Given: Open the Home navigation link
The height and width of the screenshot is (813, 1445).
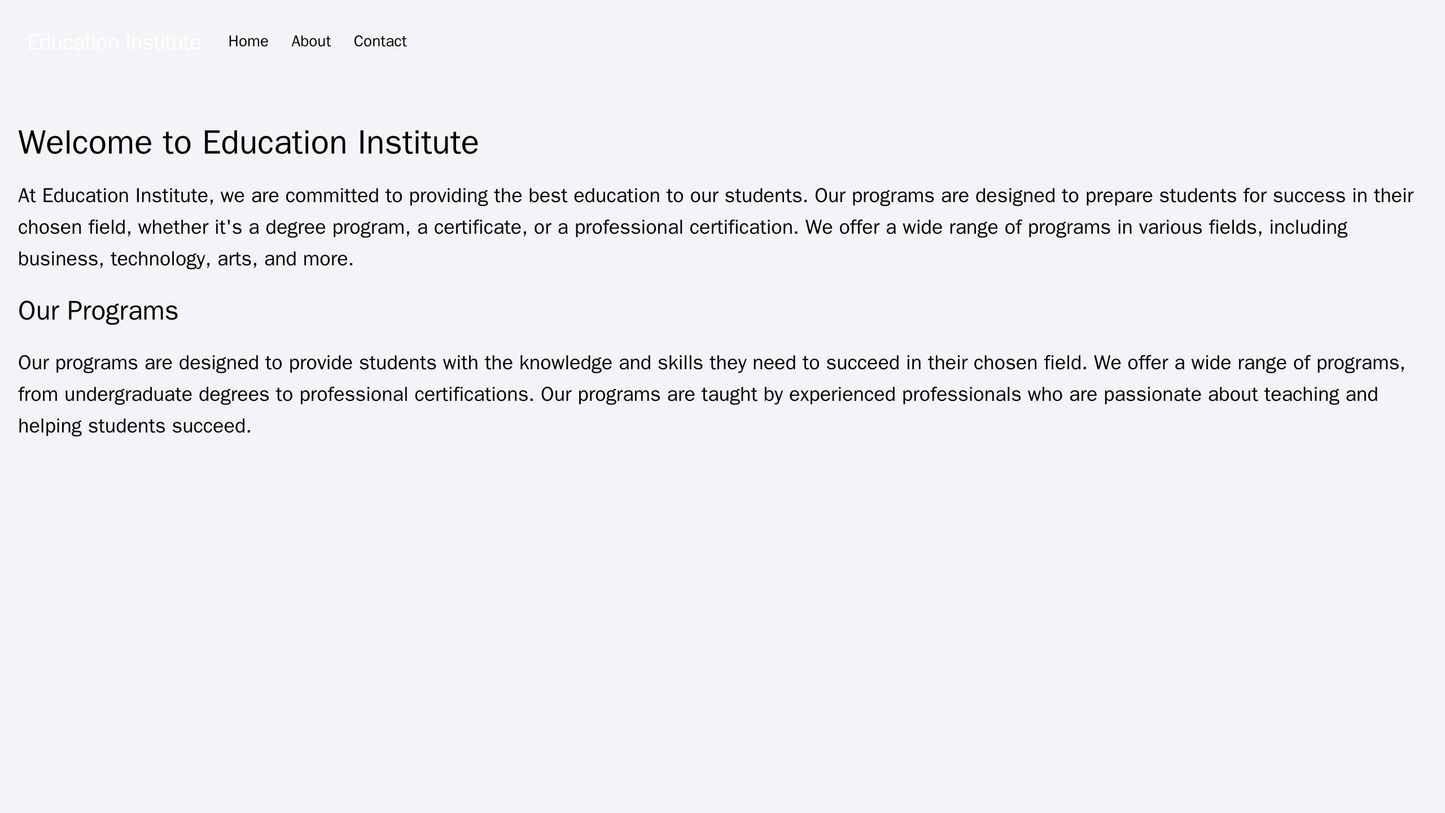Looking at the screenshot, I should point(248,41).
